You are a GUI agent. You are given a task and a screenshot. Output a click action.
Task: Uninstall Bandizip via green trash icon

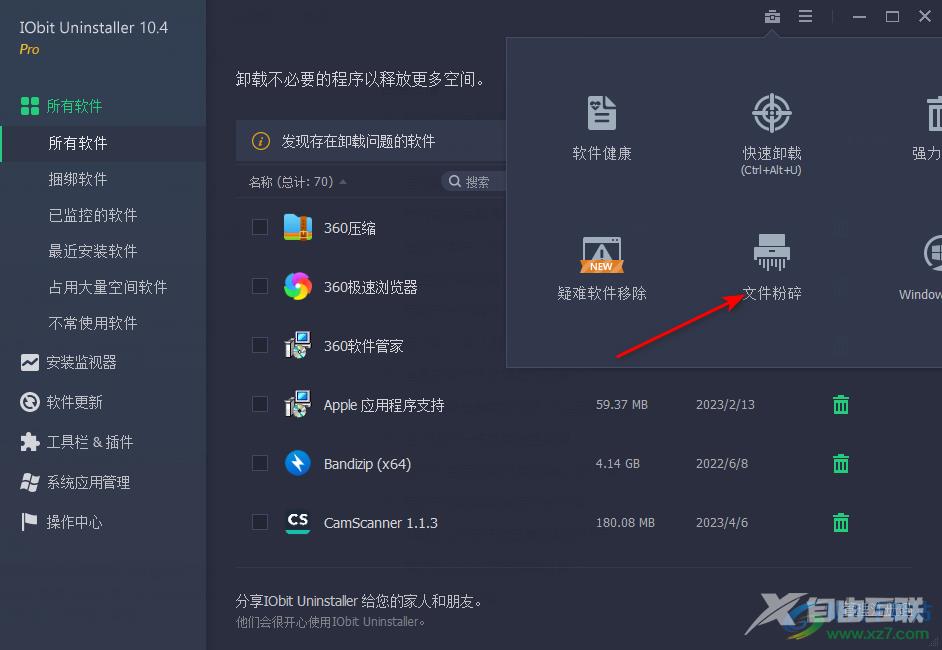pyautogui.click(x=840, y=463)
